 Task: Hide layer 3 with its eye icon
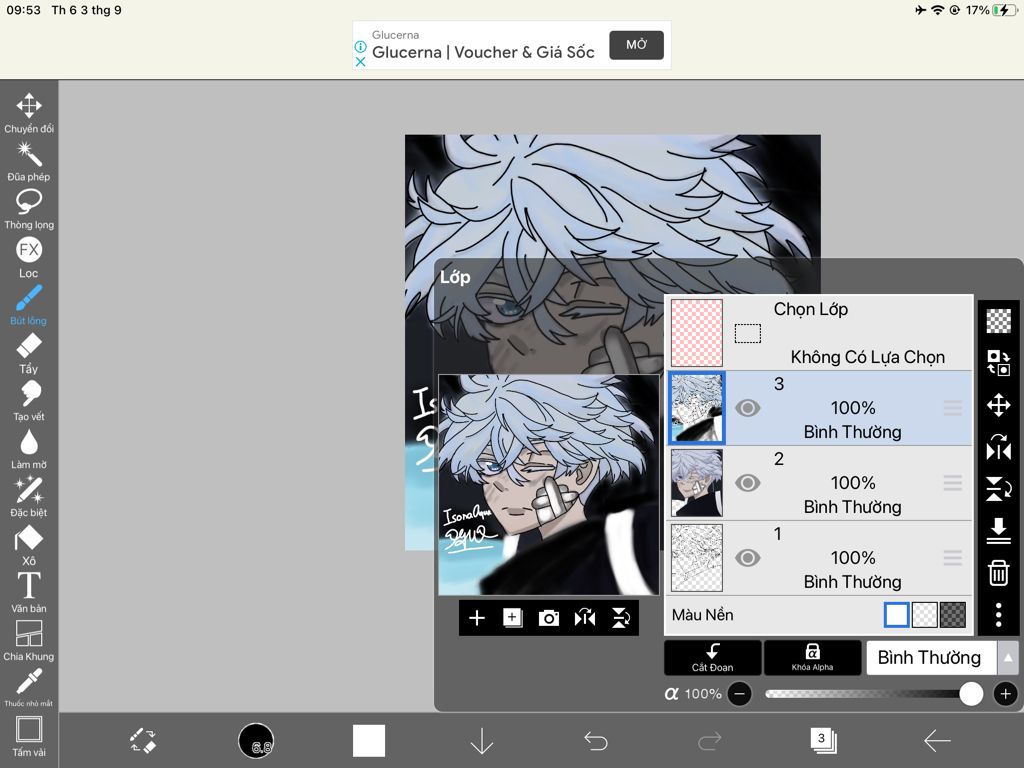748,408
